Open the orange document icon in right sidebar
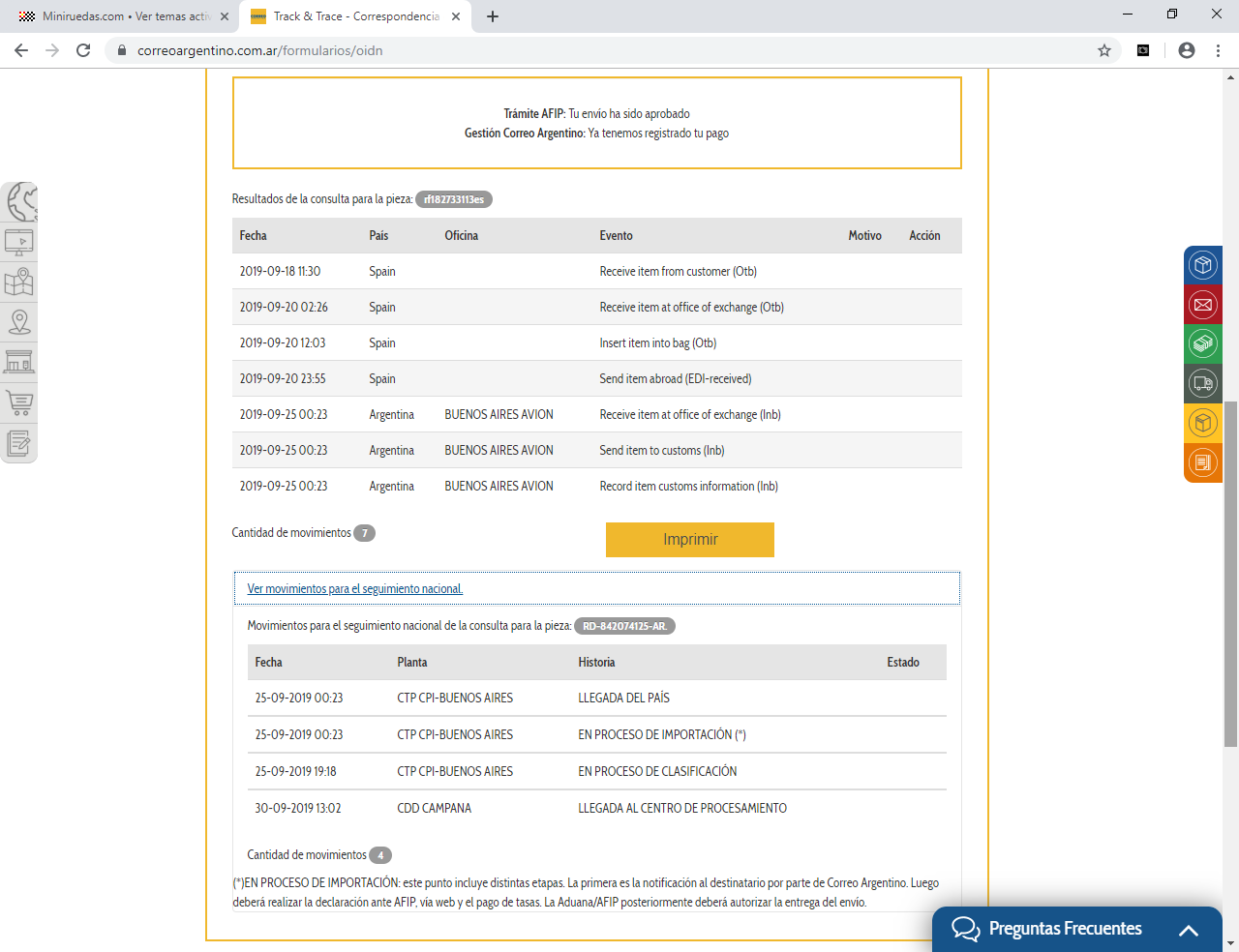This screenshot has height=952, width=1239. click(x=1202, y=462)
